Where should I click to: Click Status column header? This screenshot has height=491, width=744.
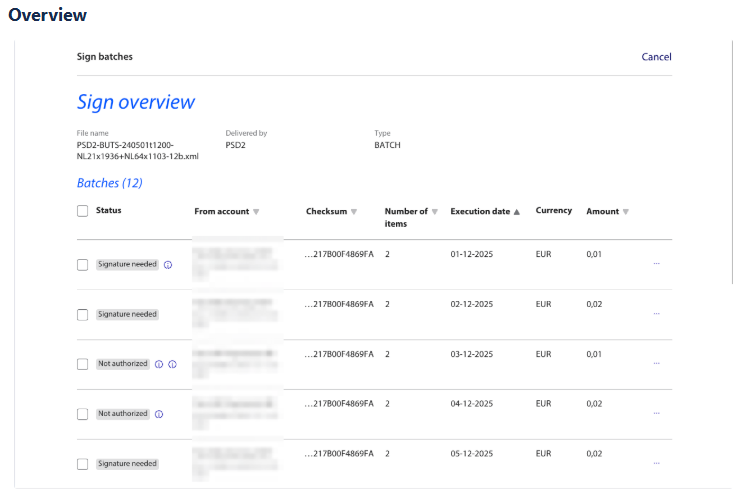[x=109, y=211]
